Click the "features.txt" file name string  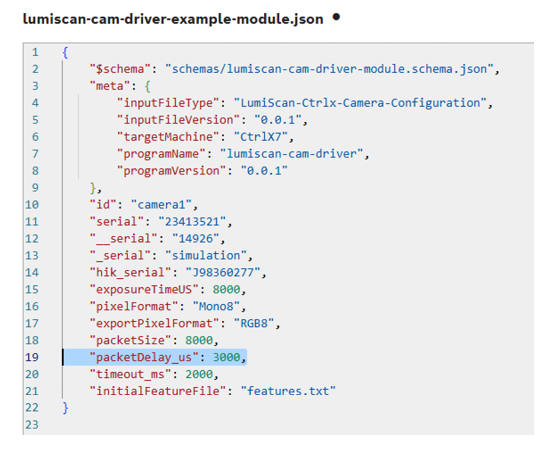click(x=288, y=391)
